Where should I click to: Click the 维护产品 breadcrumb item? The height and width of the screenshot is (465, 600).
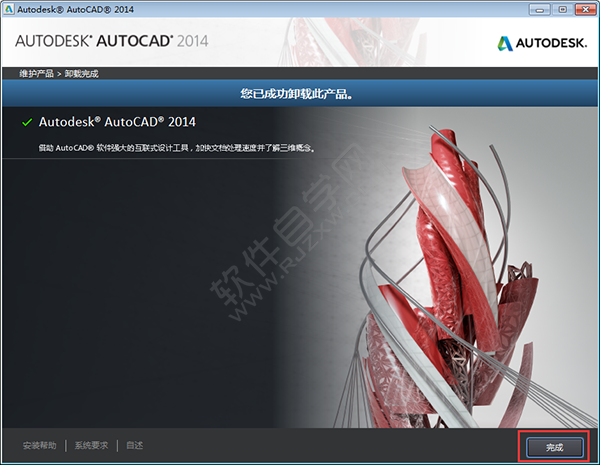point(36,73)
